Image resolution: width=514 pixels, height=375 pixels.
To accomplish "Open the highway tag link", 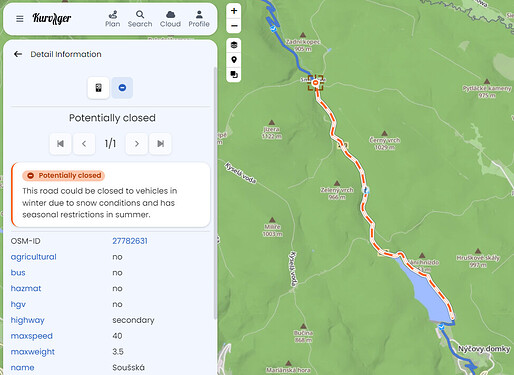I will pos(28,320).
